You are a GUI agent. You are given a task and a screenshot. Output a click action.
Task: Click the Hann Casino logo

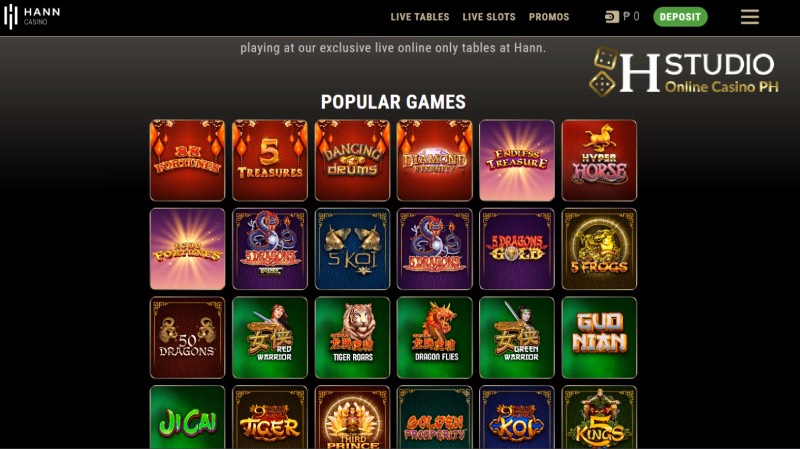[32, 17]
